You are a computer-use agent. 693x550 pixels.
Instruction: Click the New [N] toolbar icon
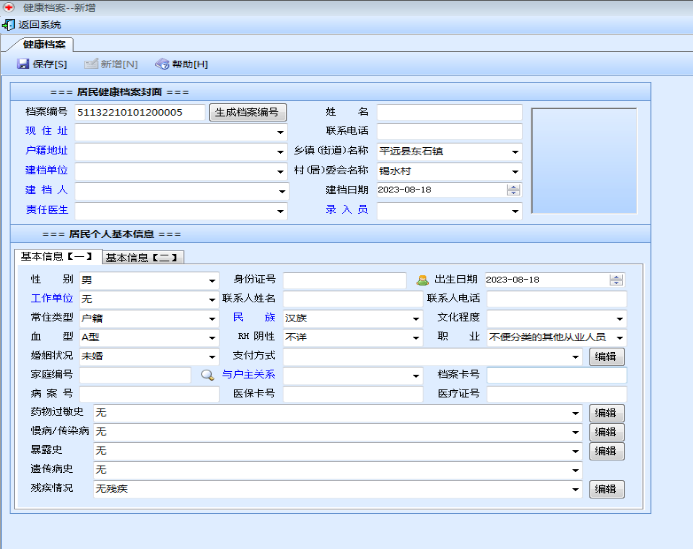point(92,64)
